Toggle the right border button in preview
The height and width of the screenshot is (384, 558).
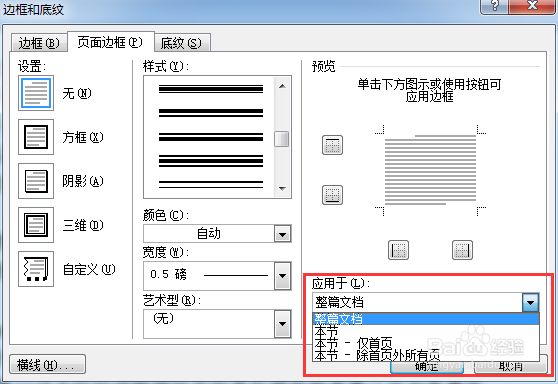[462, 250]
